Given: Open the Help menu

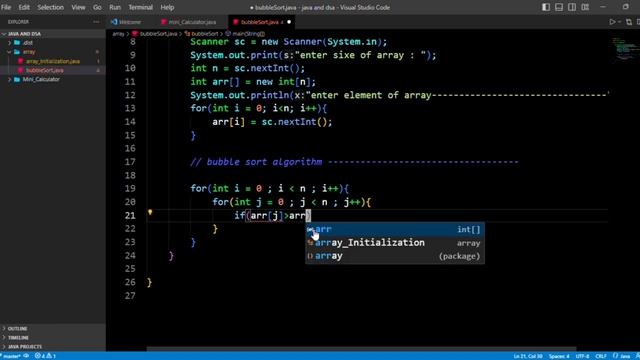Looking at the screenshot, I should click(x=167, y=7).
